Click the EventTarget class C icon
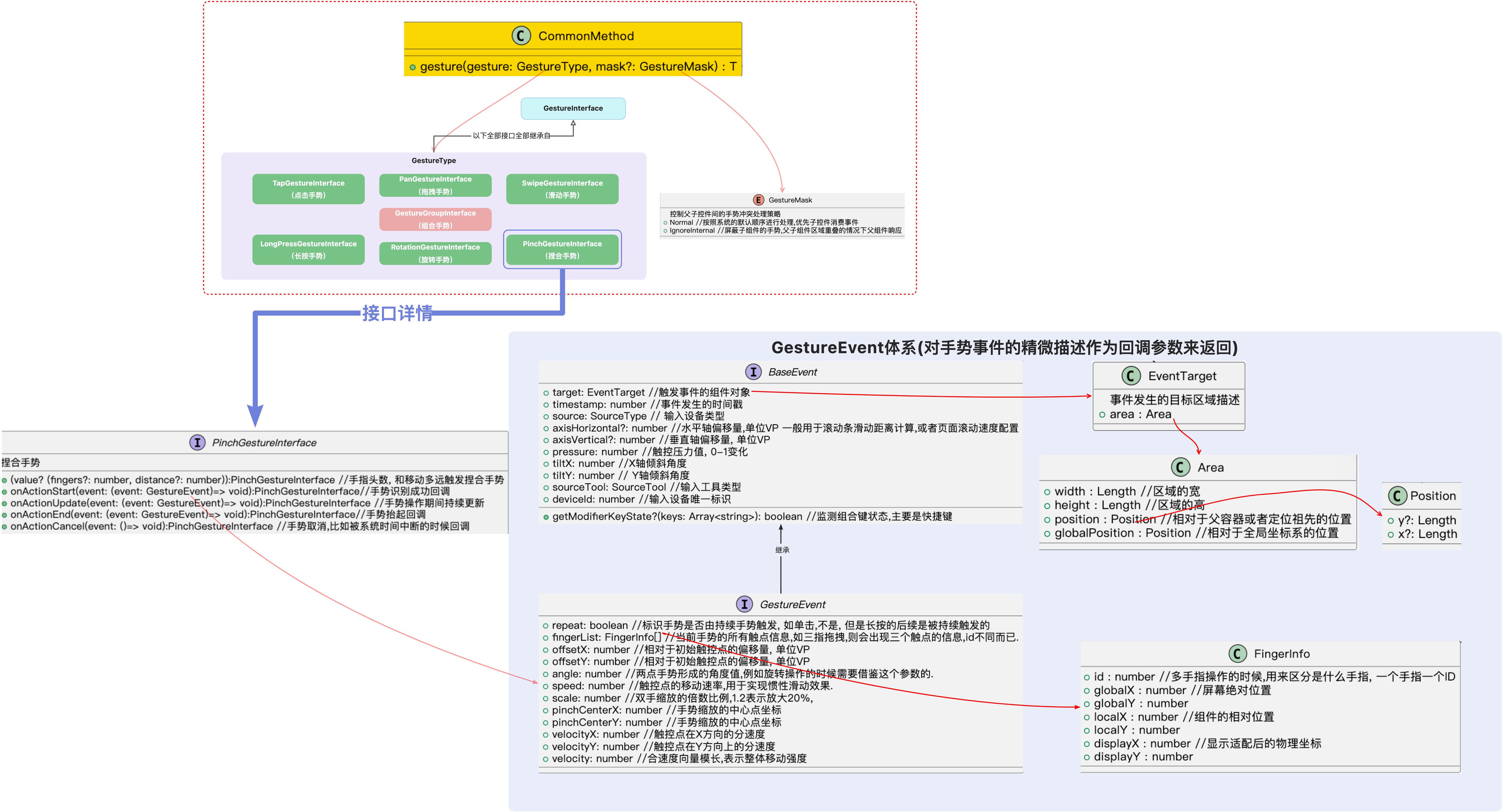This screenshot has height=812, width=1505. pos(1131,376)
